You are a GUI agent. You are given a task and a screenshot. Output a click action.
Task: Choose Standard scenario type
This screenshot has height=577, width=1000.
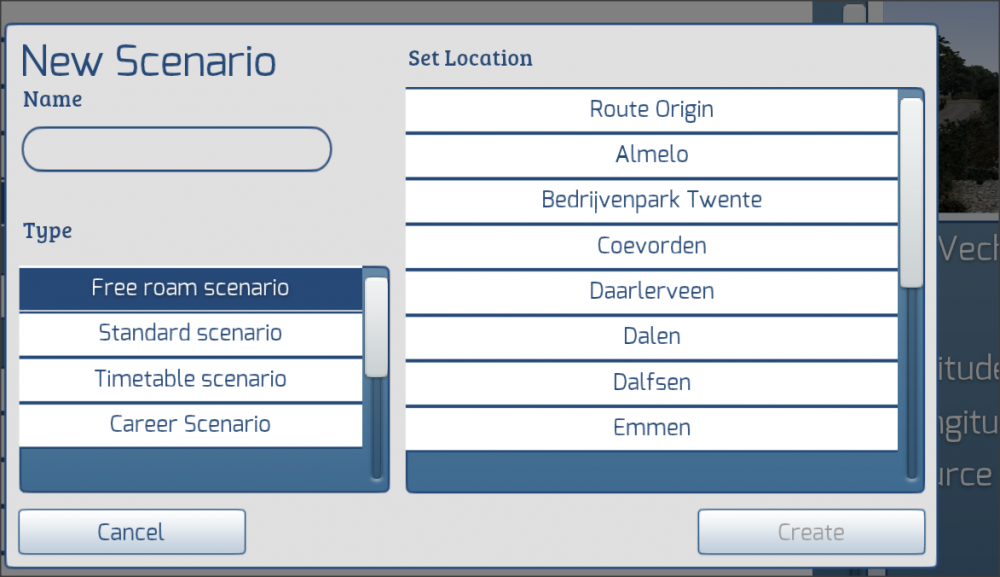[190, 333]
